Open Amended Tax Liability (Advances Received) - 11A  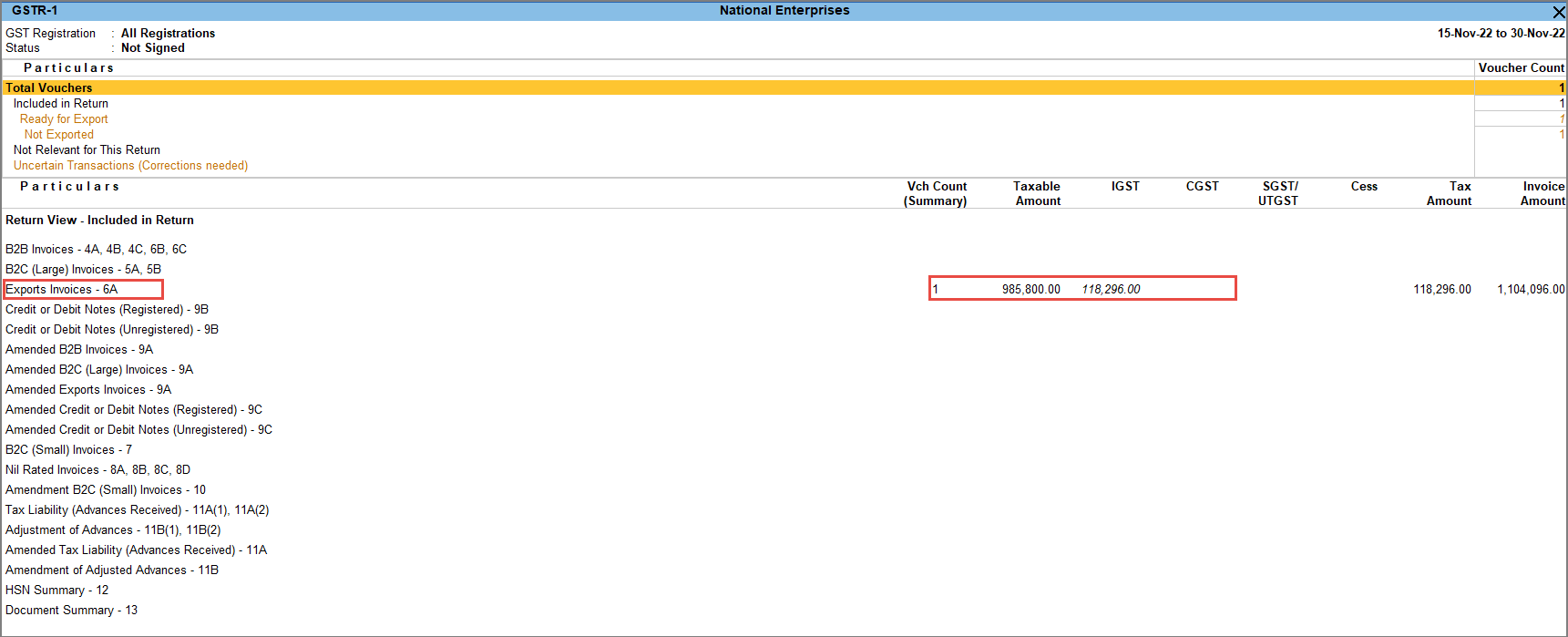pos(136,550)
